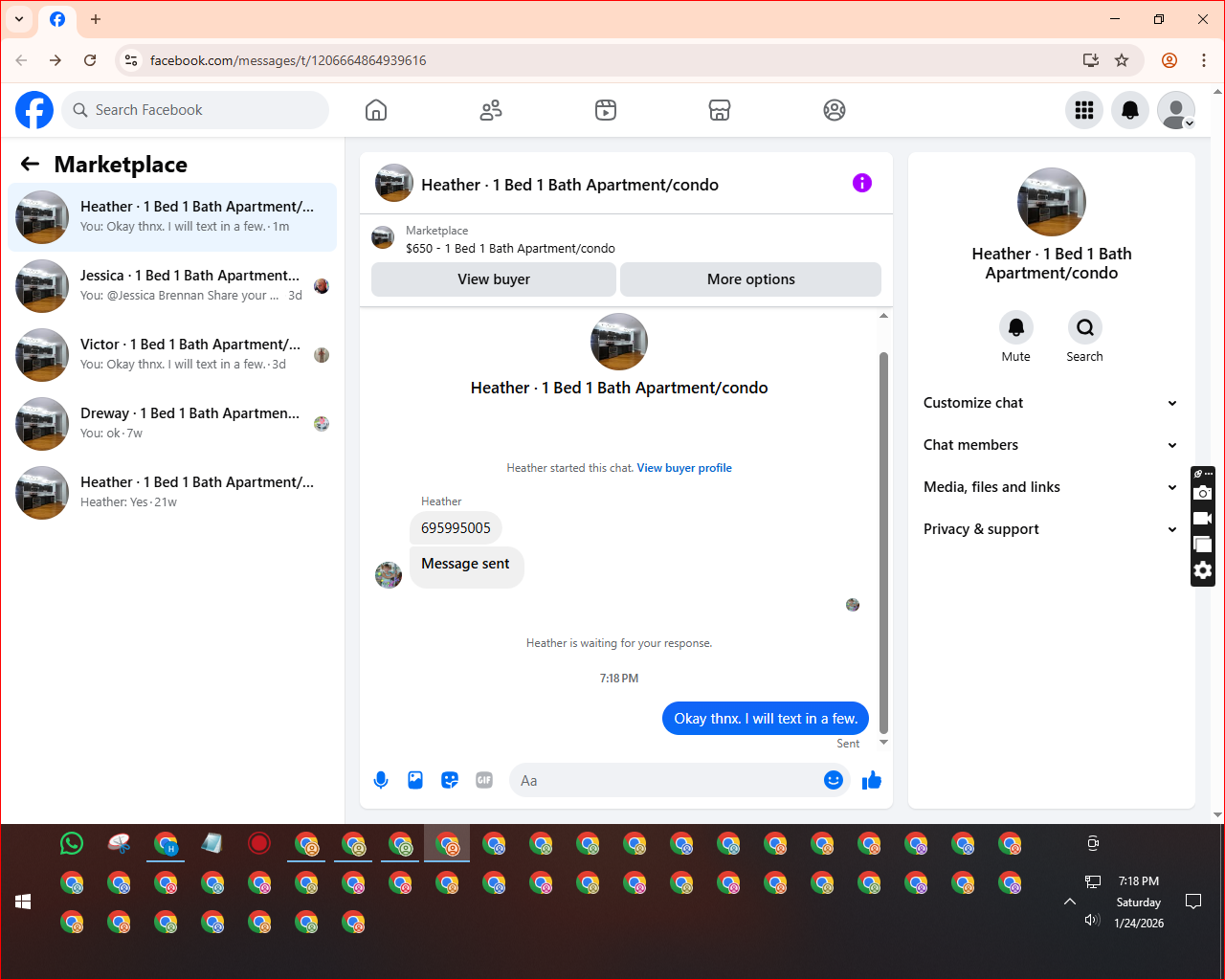1225x980 pixels.
Task: Reload the page with browser refresh icon
Action: coord(90,60)
